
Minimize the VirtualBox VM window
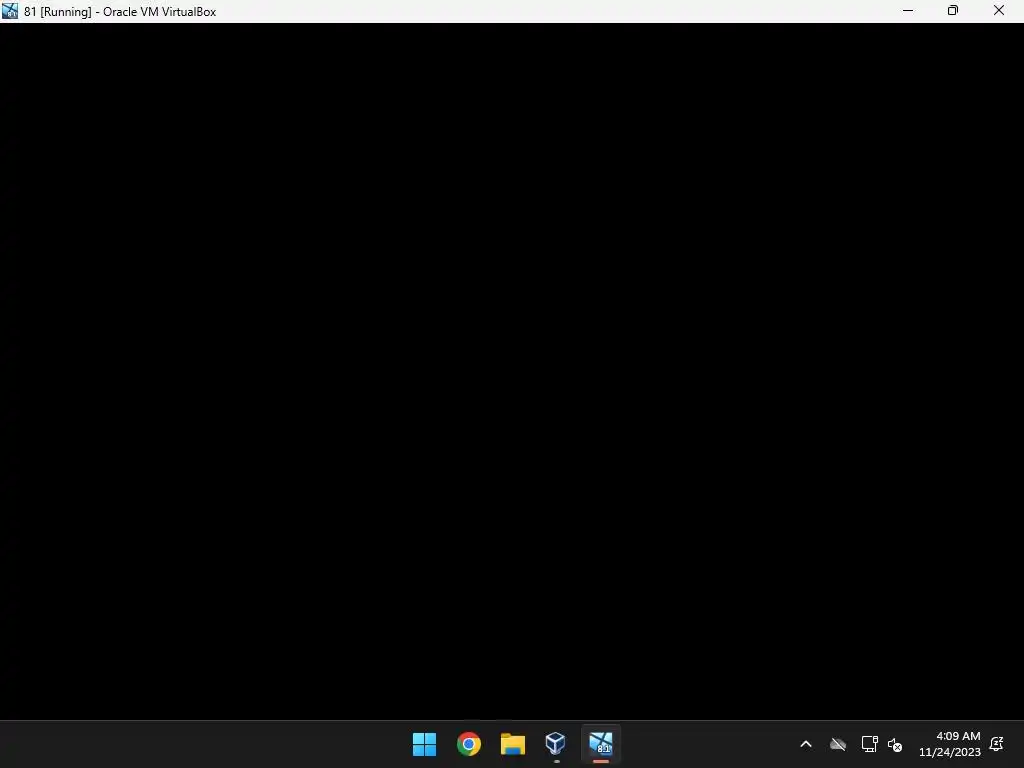click(908, 11)
